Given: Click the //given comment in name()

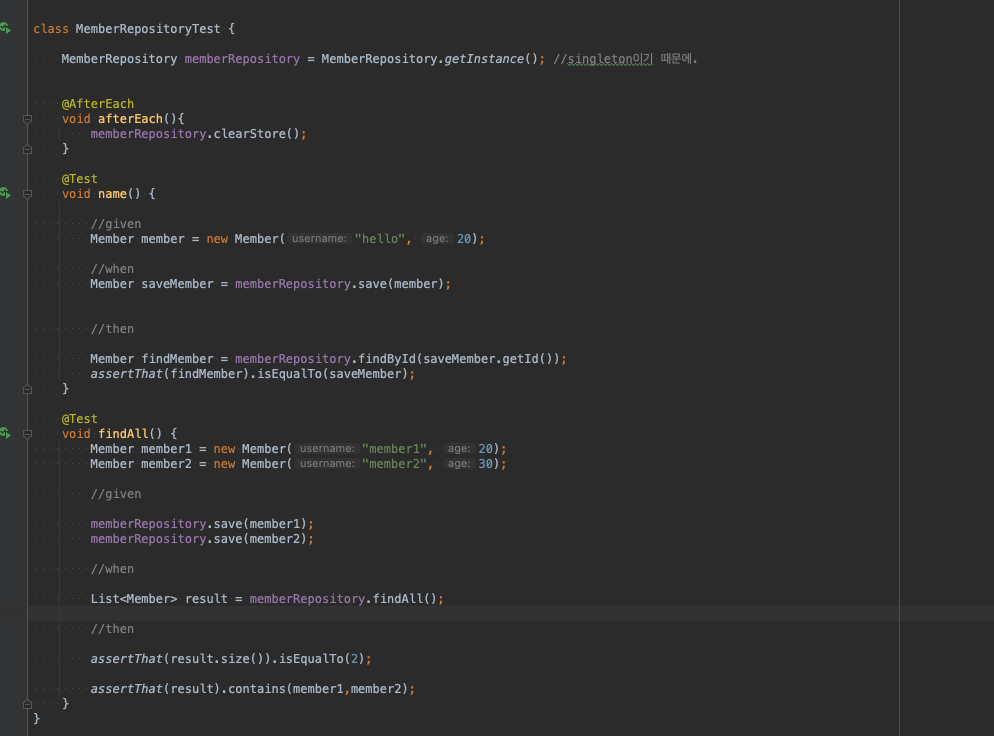Looking at the screenshot, I should click(x=115, y=224).
